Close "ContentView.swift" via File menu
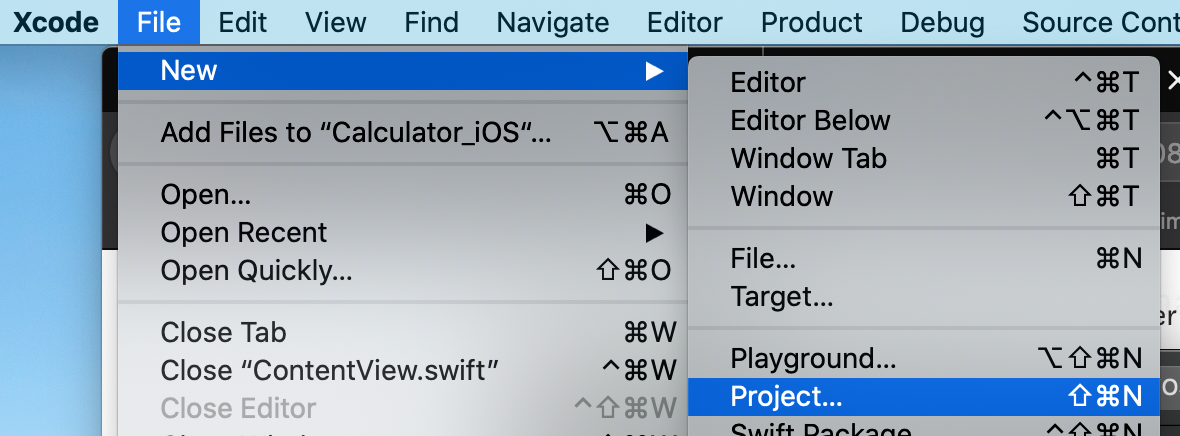 (x=329, y=370)
